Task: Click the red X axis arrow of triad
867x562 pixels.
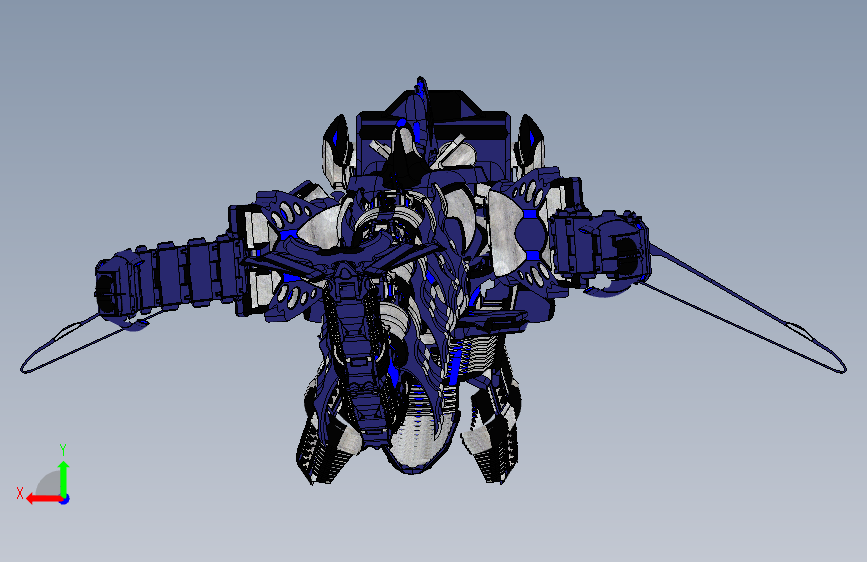Action: pyautogui.click(x=44, y=499)
